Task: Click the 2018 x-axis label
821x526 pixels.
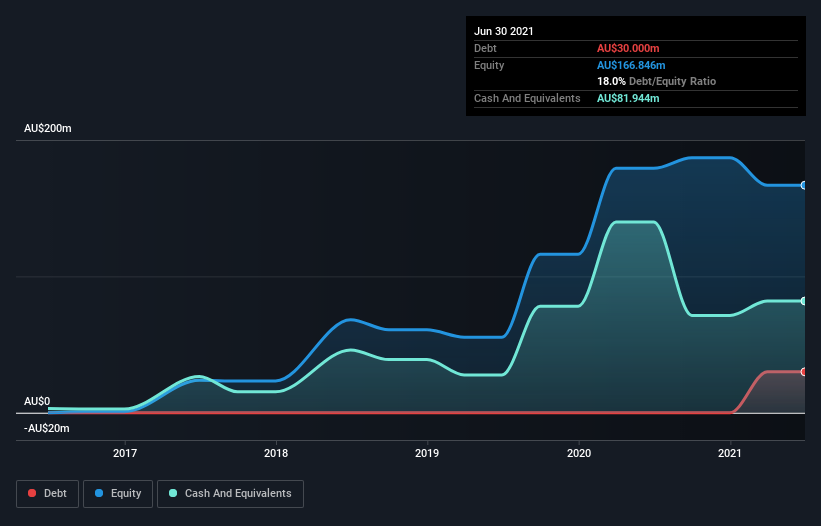Action: point(276,453)
